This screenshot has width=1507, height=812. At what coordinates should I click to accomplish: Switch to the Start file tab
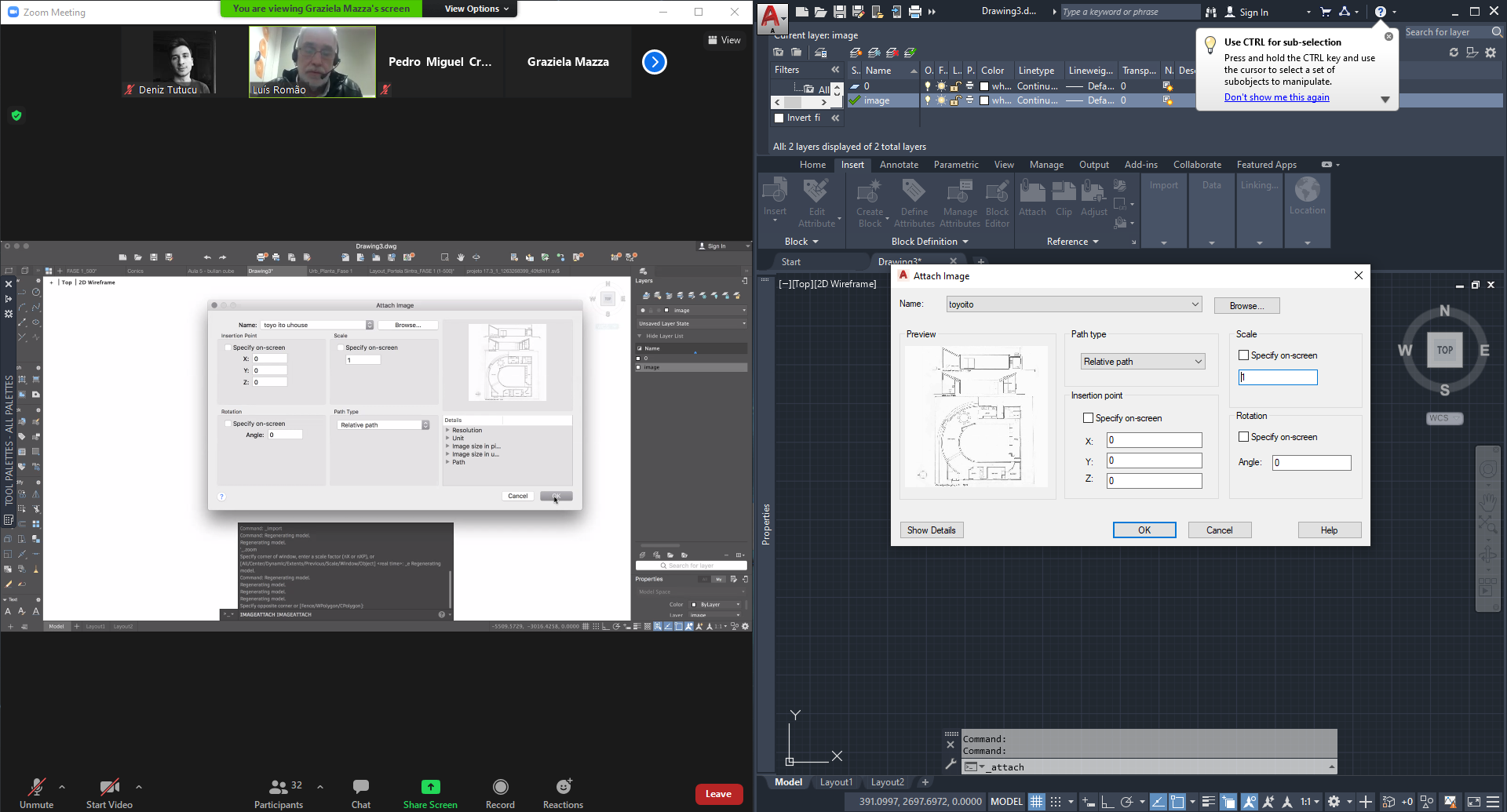tap(791, 262)
